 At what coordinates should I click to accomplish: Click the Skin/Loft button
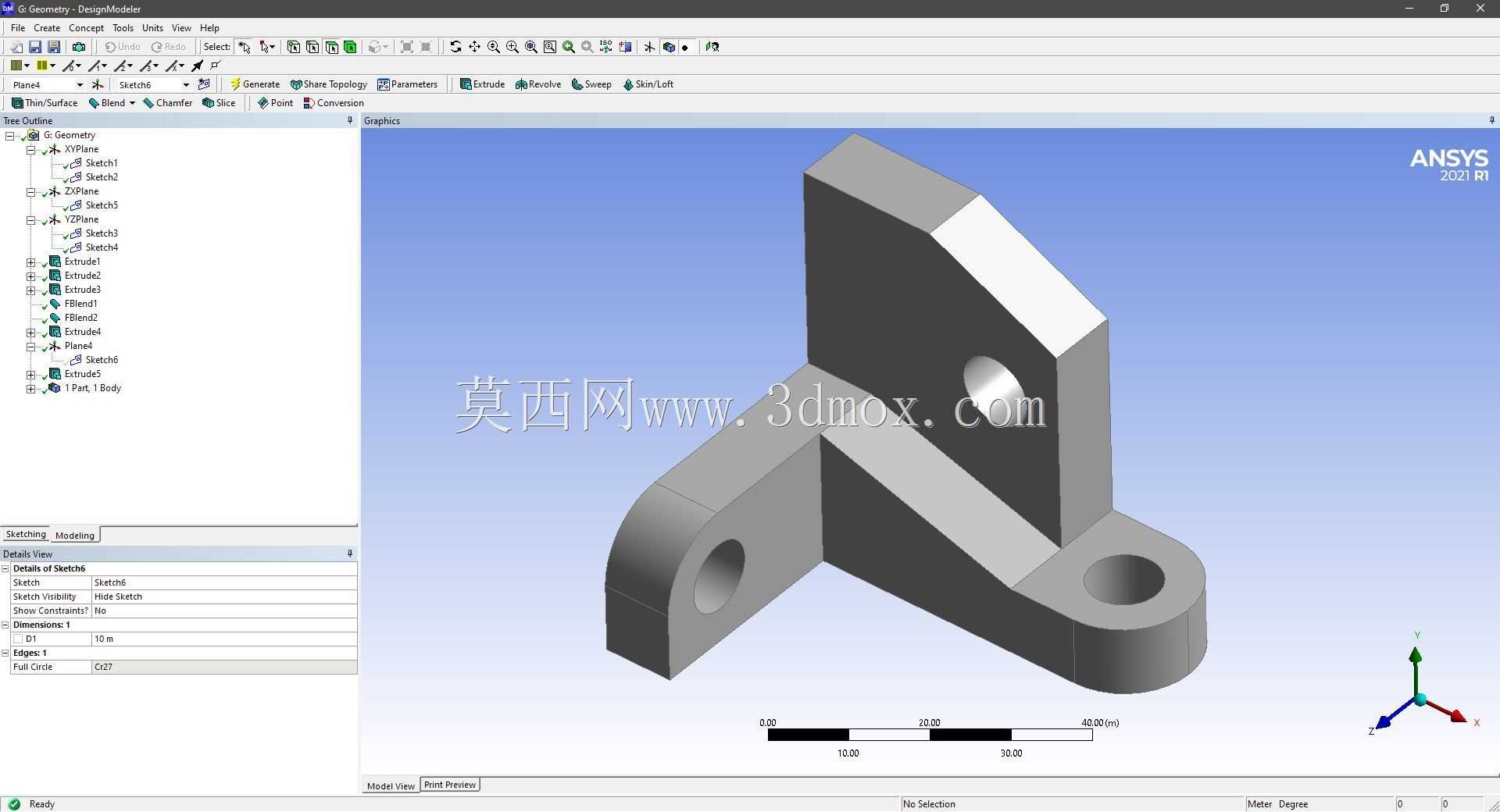coord(648,84)
